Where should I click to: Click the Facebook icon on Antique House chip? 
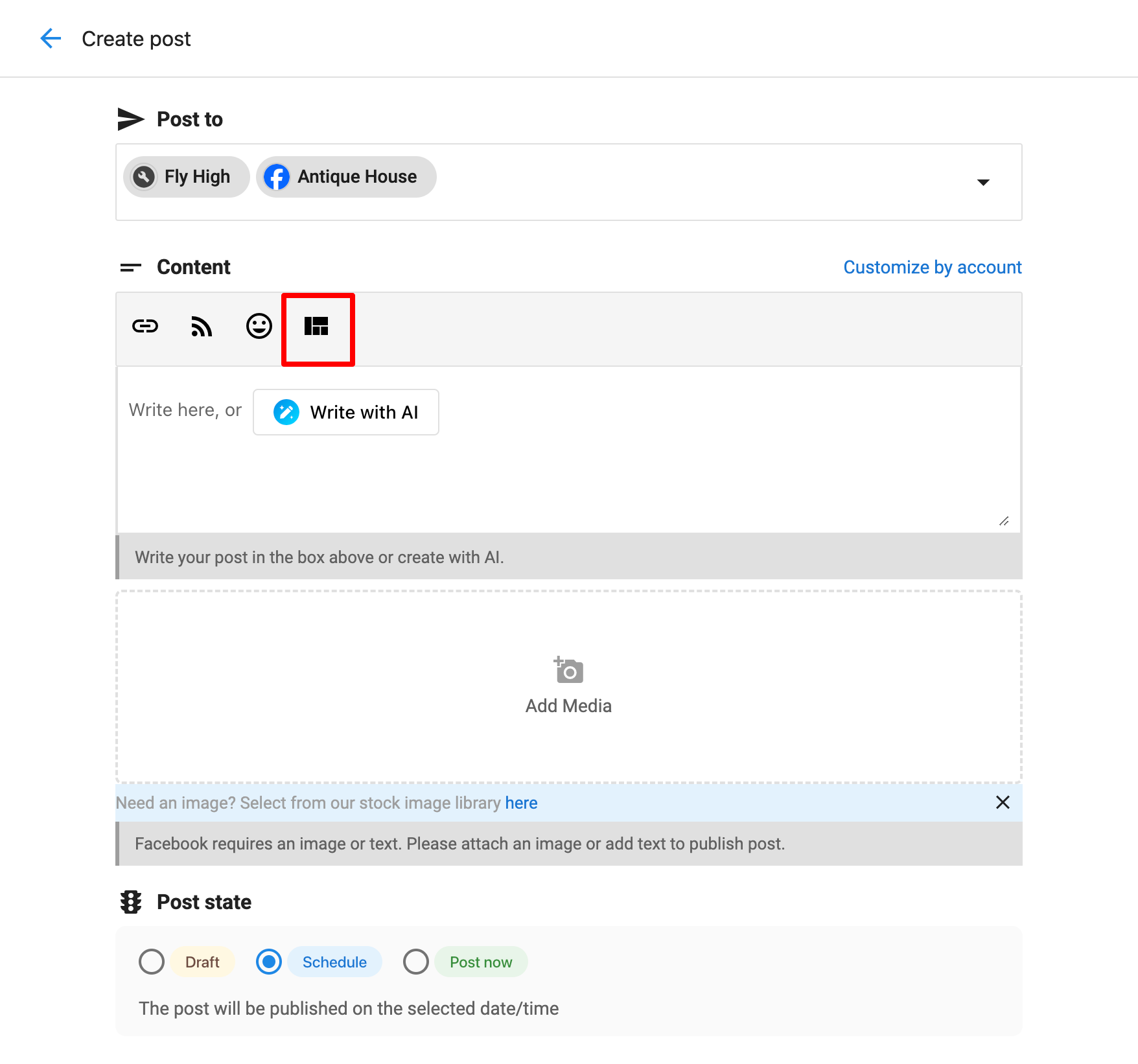pyautogui.click(x=277, y=177)
